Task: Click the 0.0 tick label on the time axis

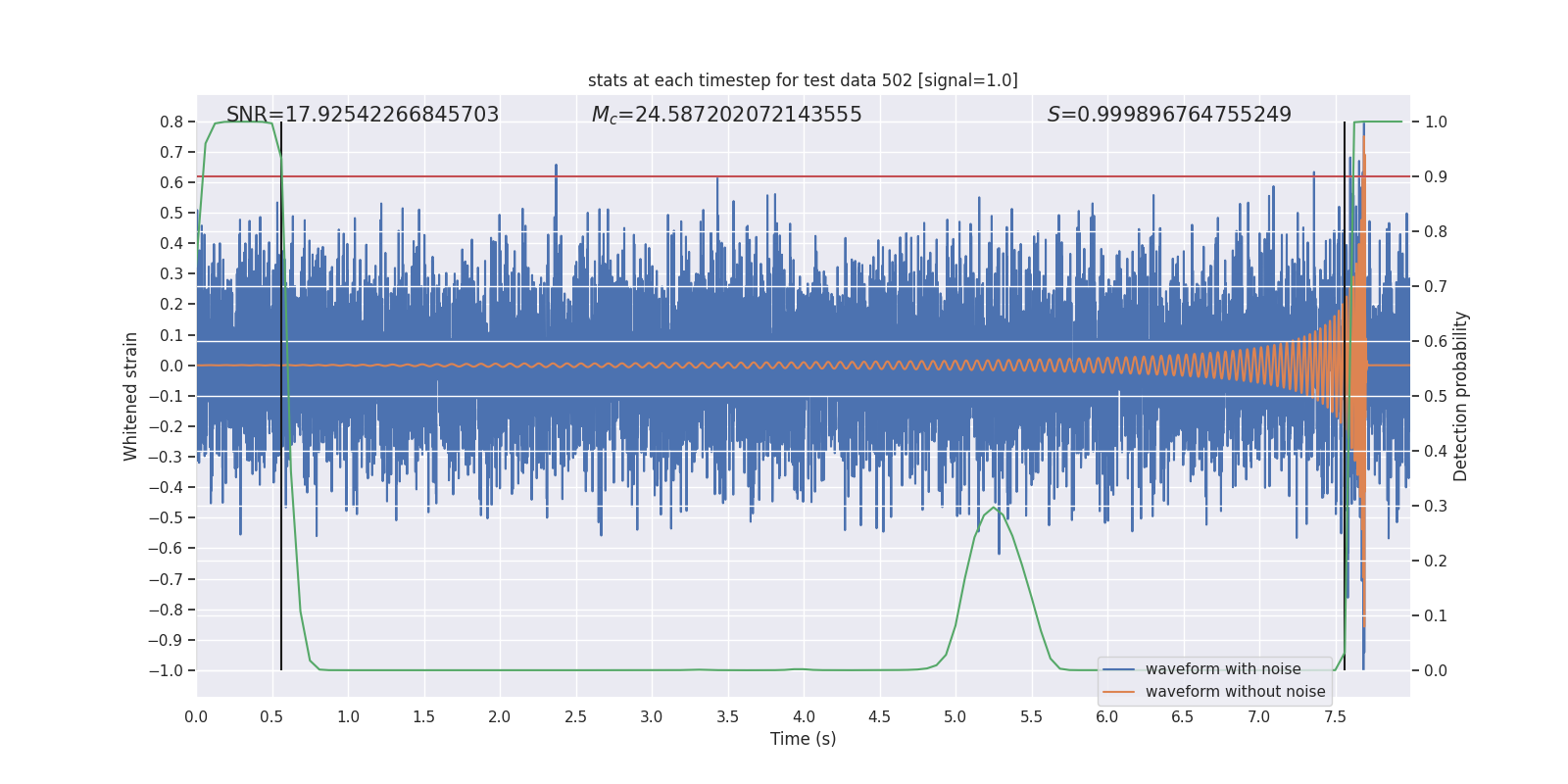Action: click(196, 716)
